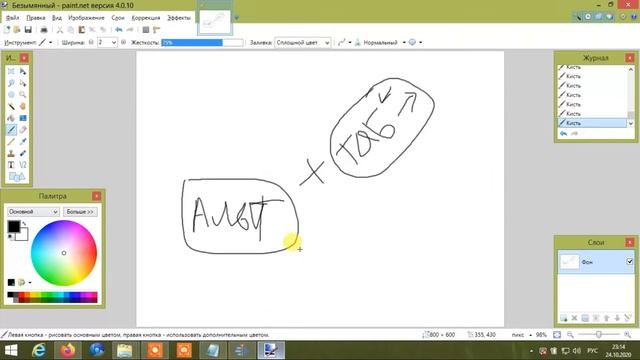The image size is (640, 360).
Task: Open layer properties icon in Слои panel
Action: pos(628,318)
